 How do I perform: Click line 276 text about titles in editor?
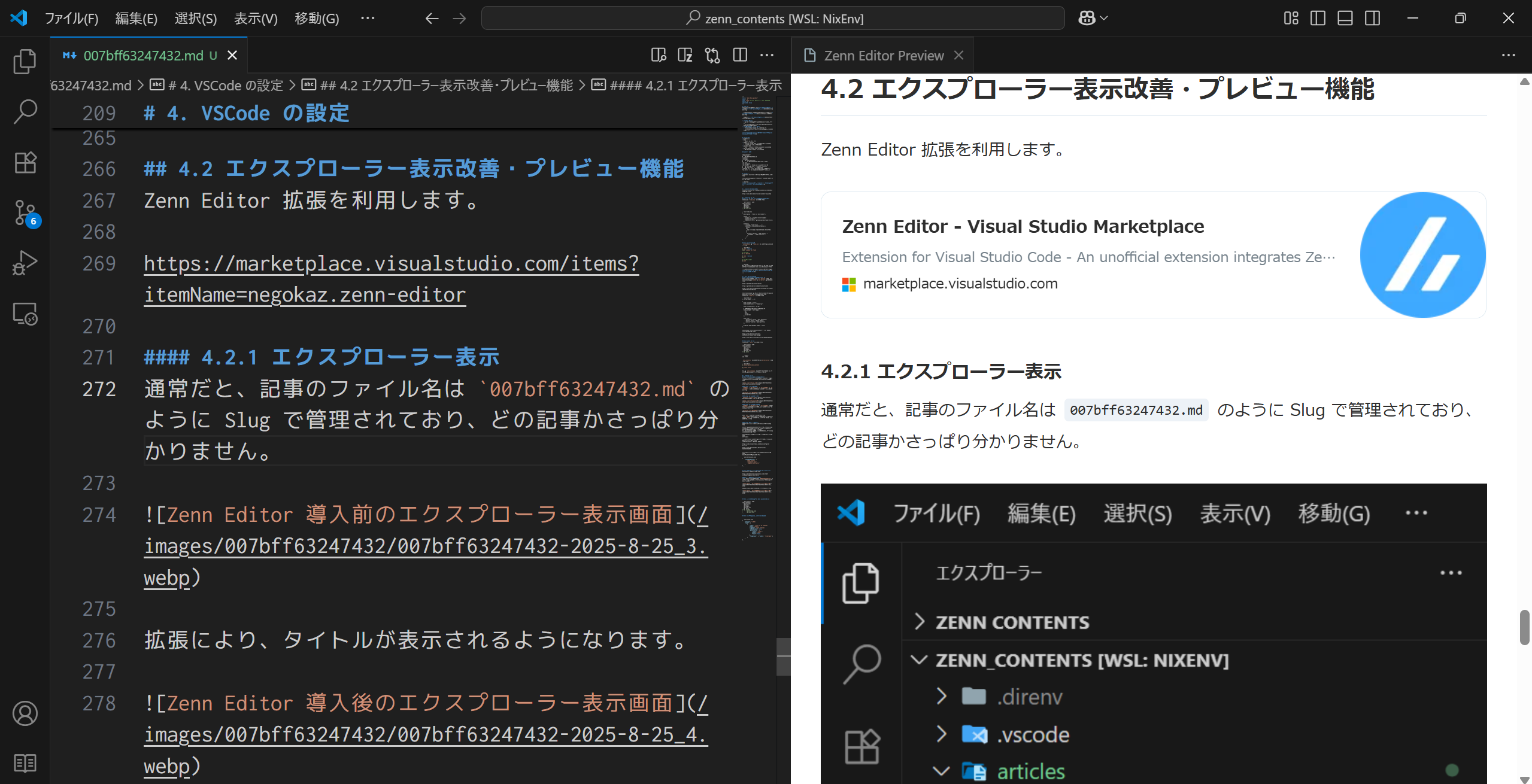click(415, 640)
